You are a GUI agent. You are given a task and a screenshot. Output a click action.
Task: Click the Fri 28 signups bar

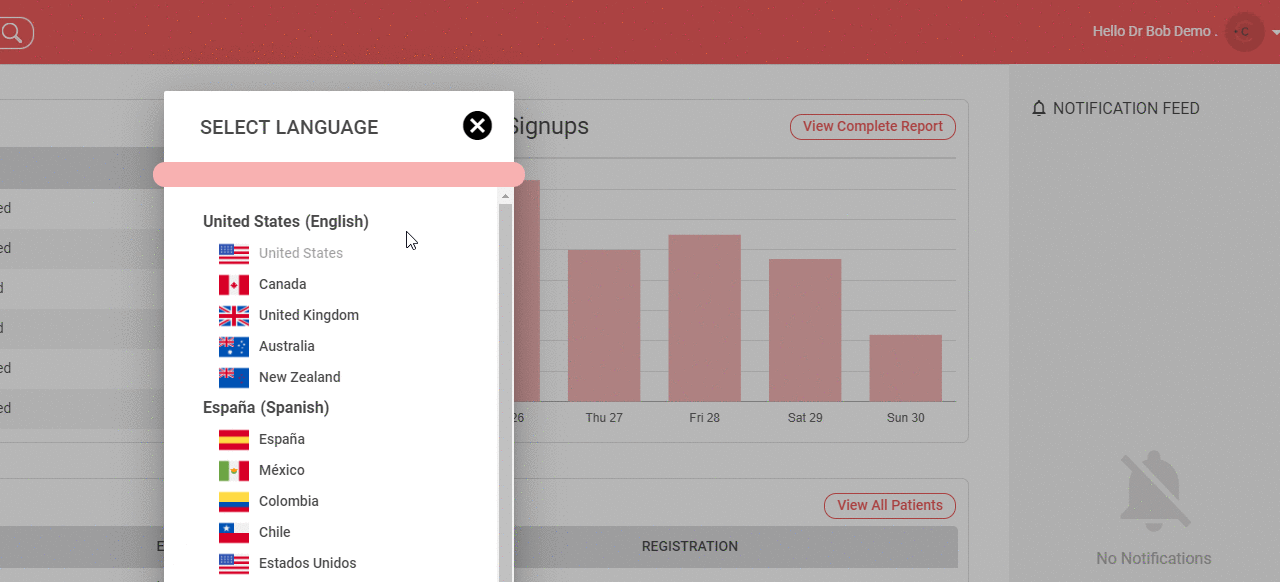(x=704, y=318)
